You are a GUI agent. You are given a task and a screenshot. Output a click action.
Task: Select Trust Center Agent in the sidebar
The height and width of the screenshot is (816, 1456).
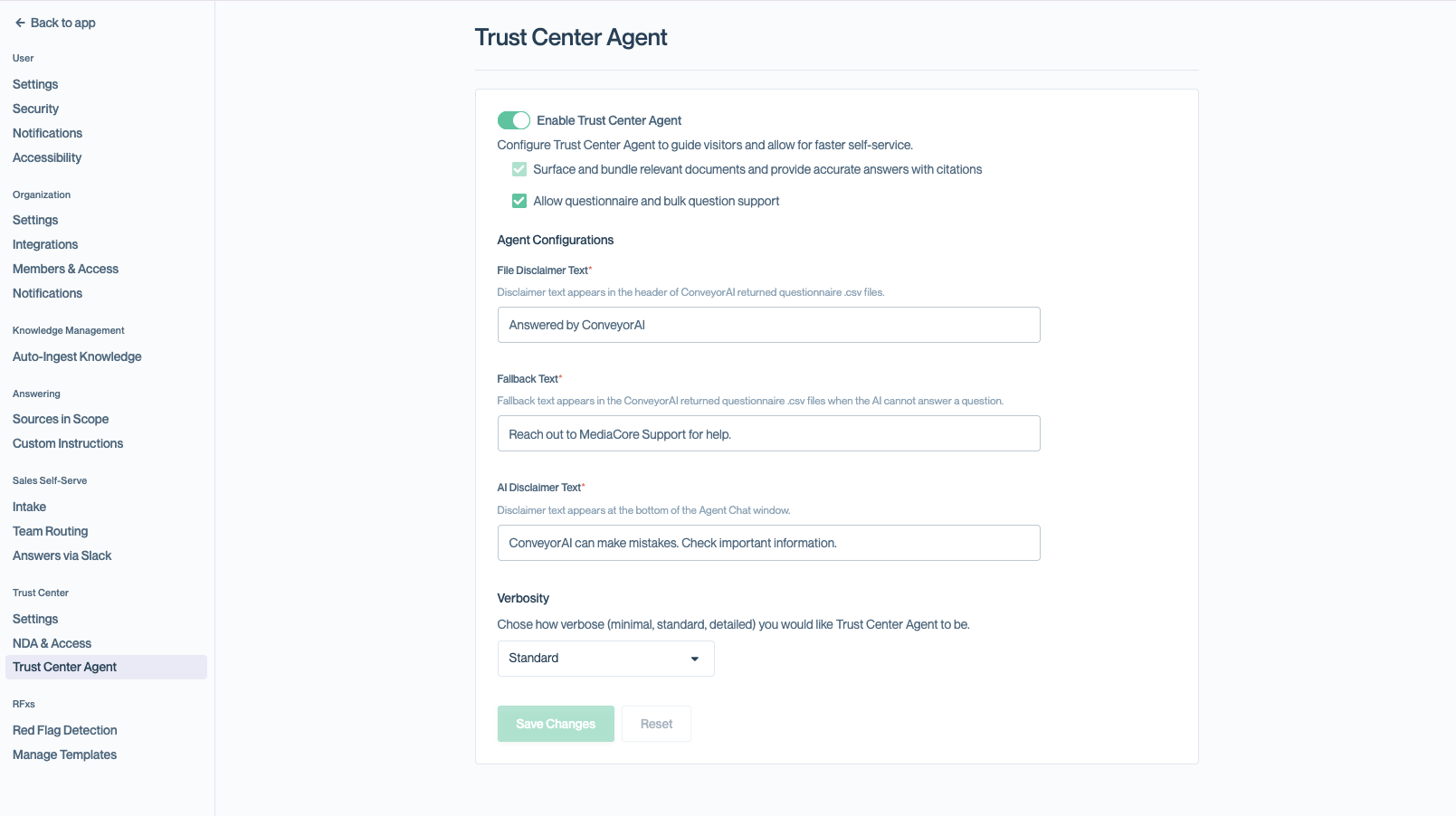tap(64, 667)
